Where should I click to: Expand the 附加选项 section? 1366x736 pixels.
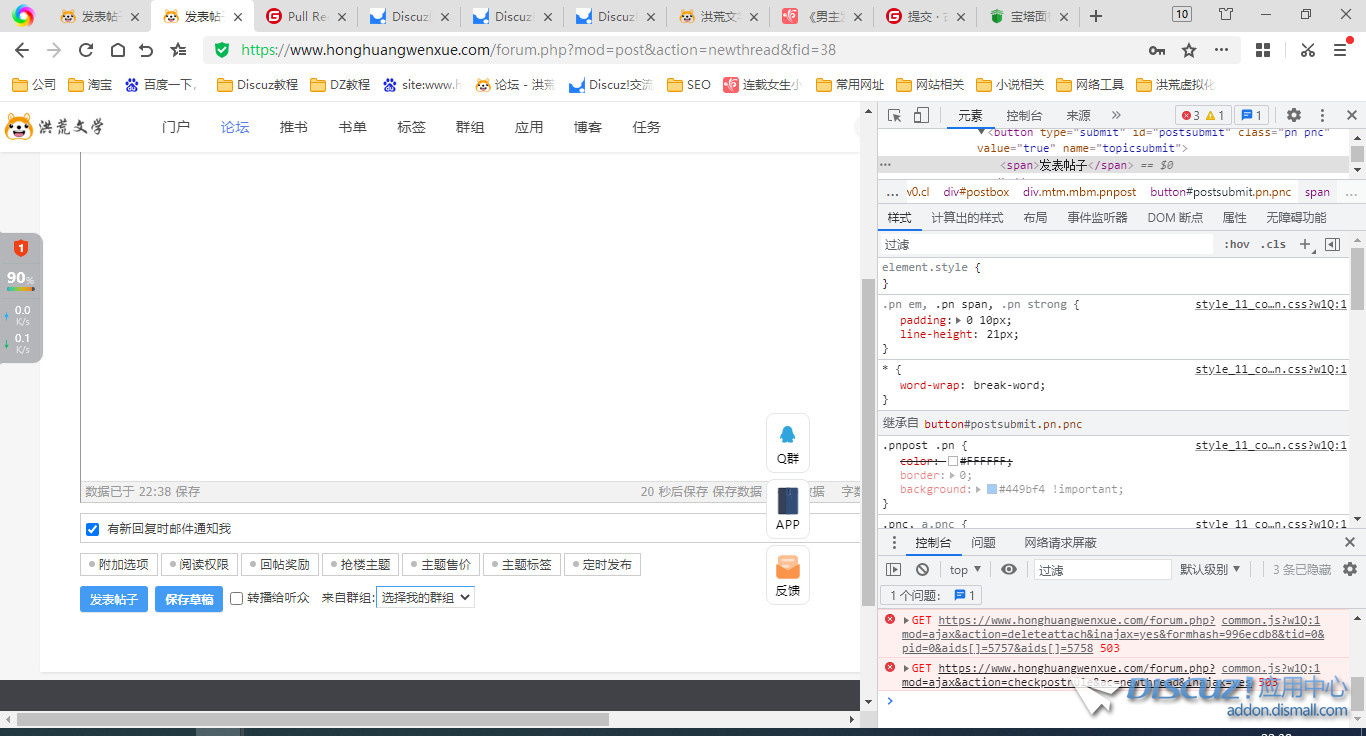click(119, 564)
